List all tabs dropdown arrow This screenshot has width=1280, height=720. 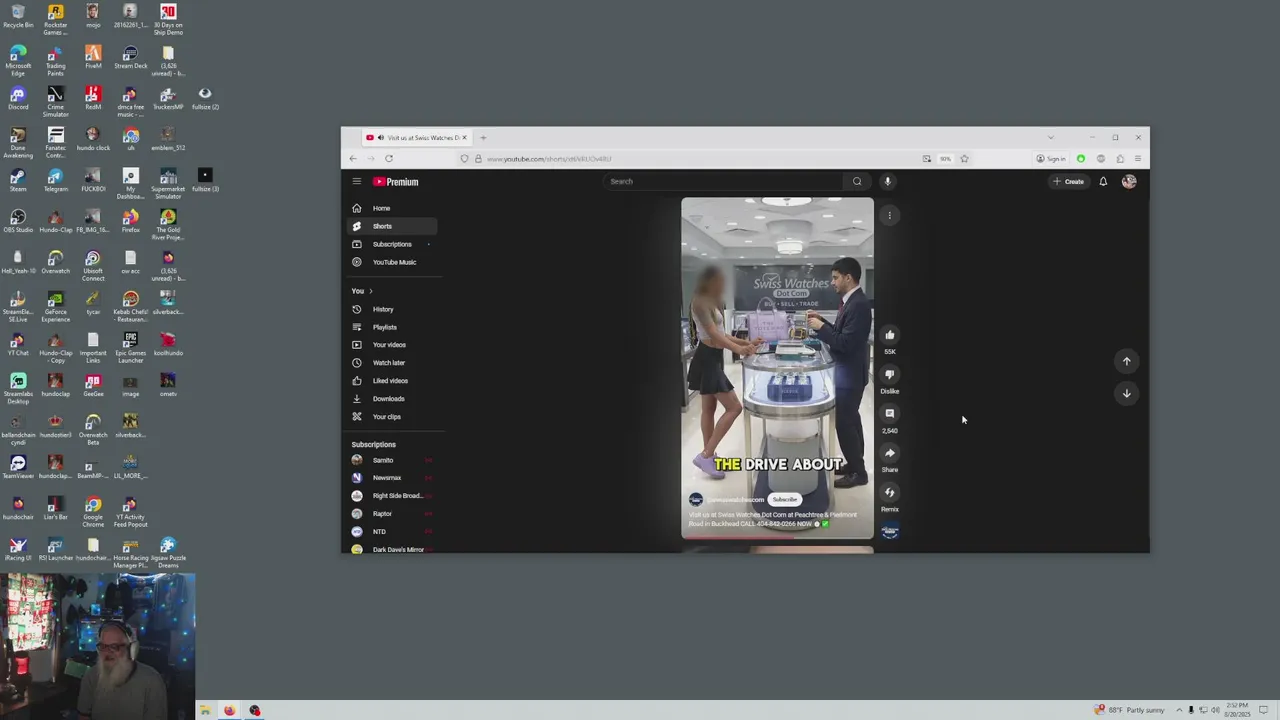1050,137
